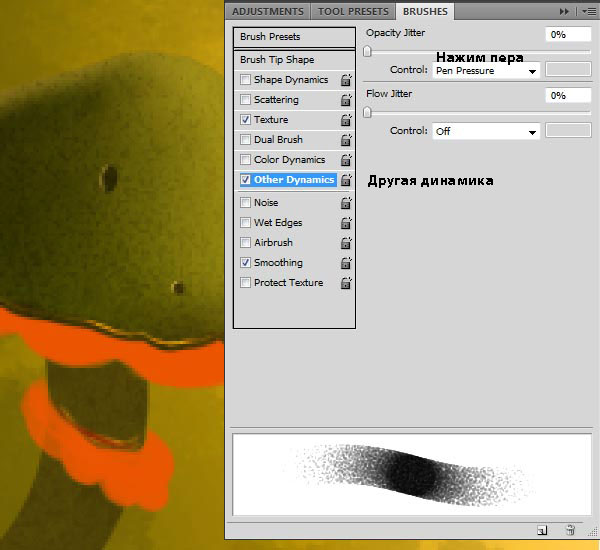
Task: Click the Protect Texture label
Action: (289, 282)
